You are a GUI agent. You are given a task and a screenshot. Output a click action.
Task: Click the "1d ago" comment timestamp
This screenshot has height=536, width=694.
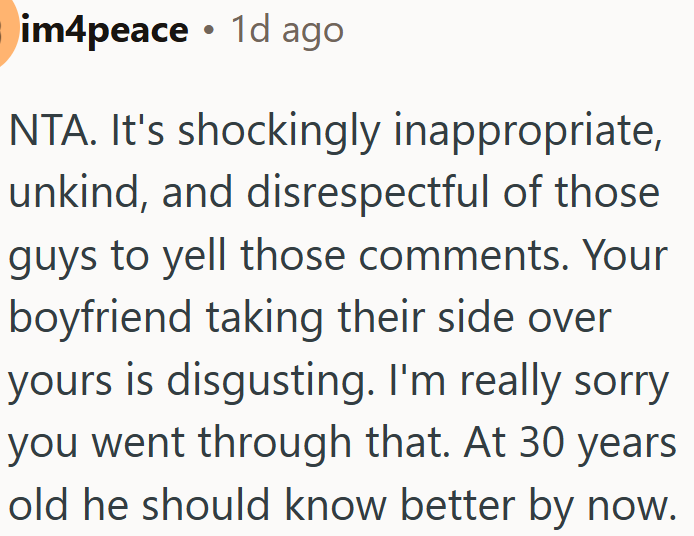[x=287, y=31]
